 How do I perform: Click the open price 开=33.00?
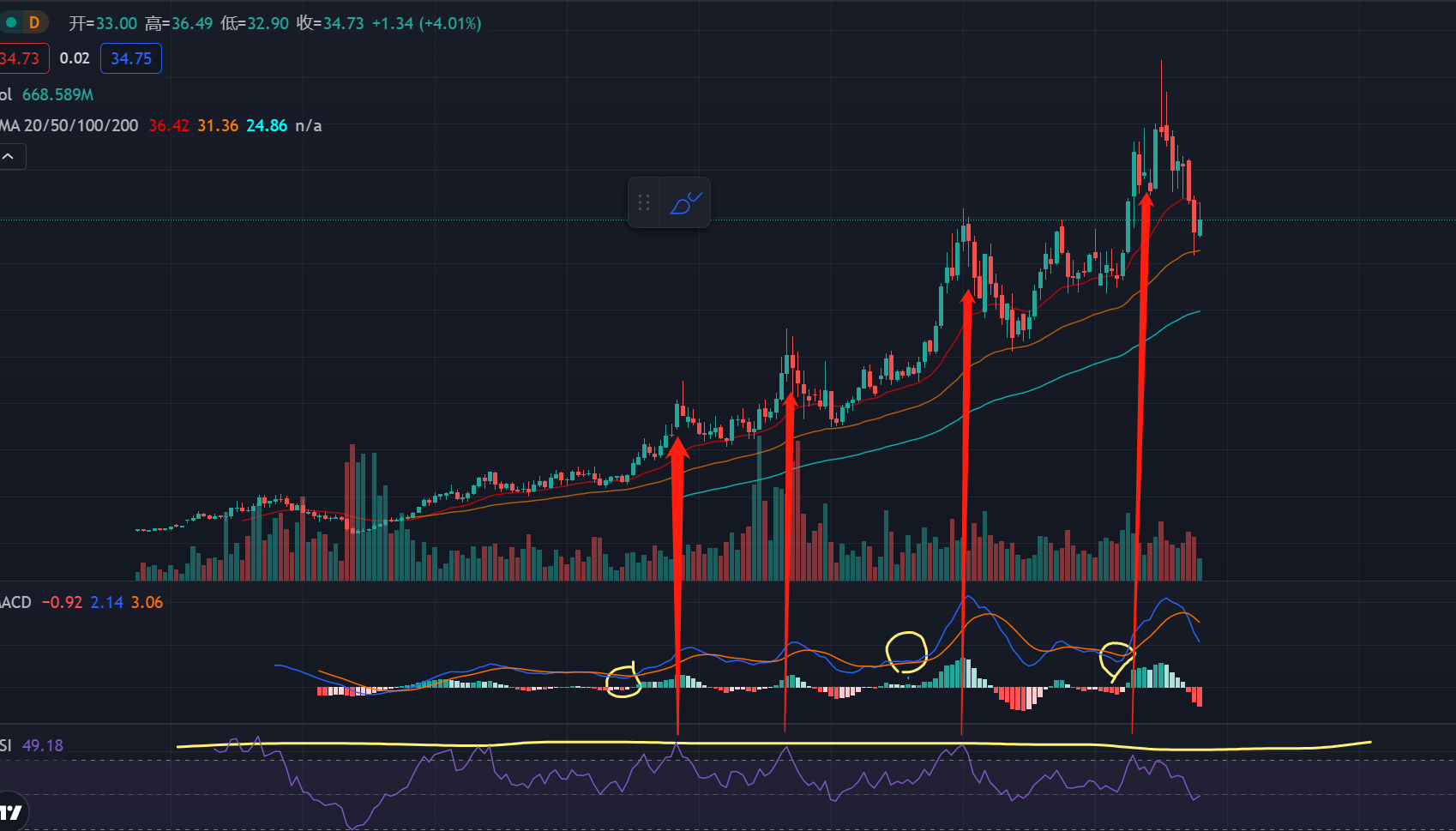[x=103, y=23]
